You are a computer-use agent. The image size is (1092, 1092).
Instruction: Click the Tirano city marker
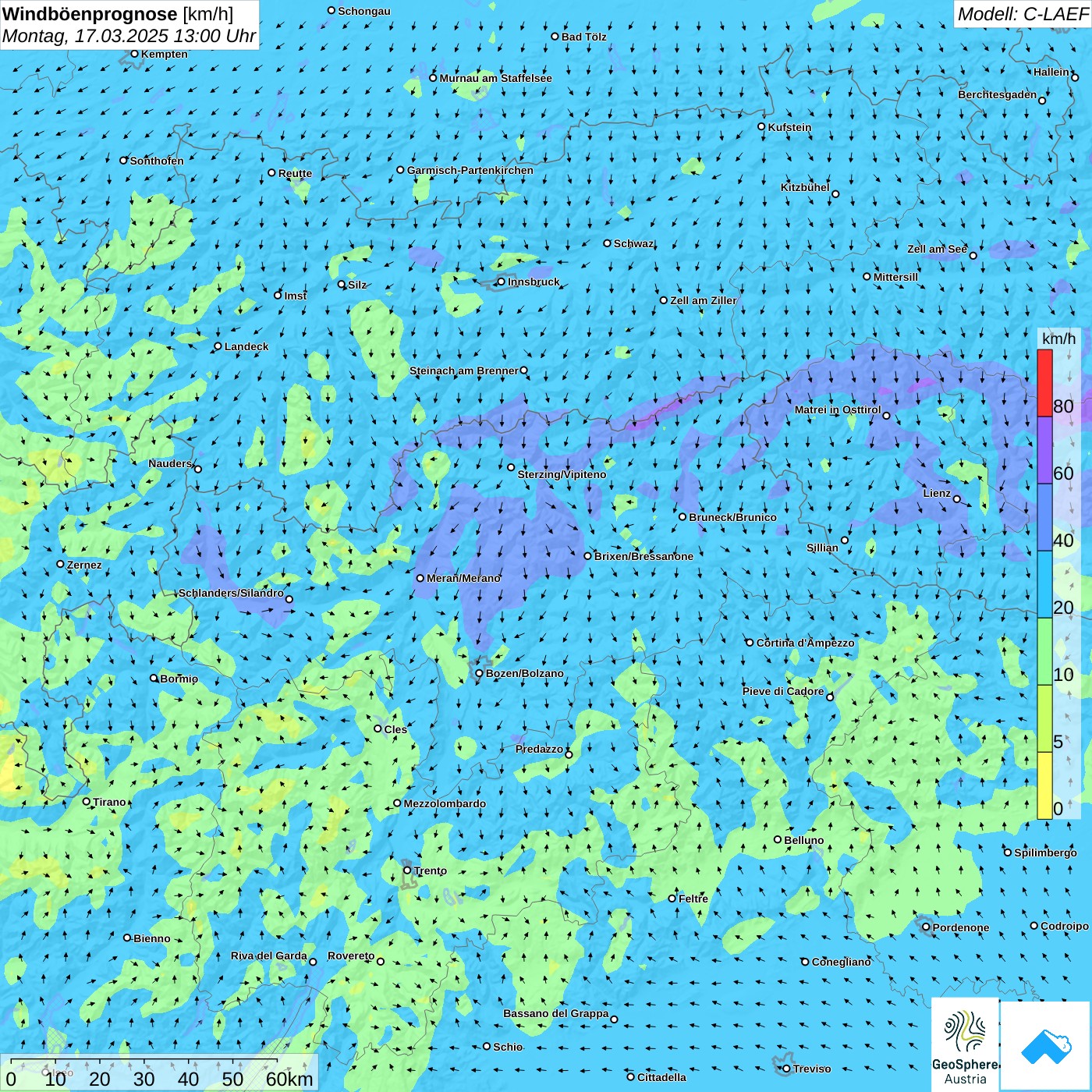87,801
